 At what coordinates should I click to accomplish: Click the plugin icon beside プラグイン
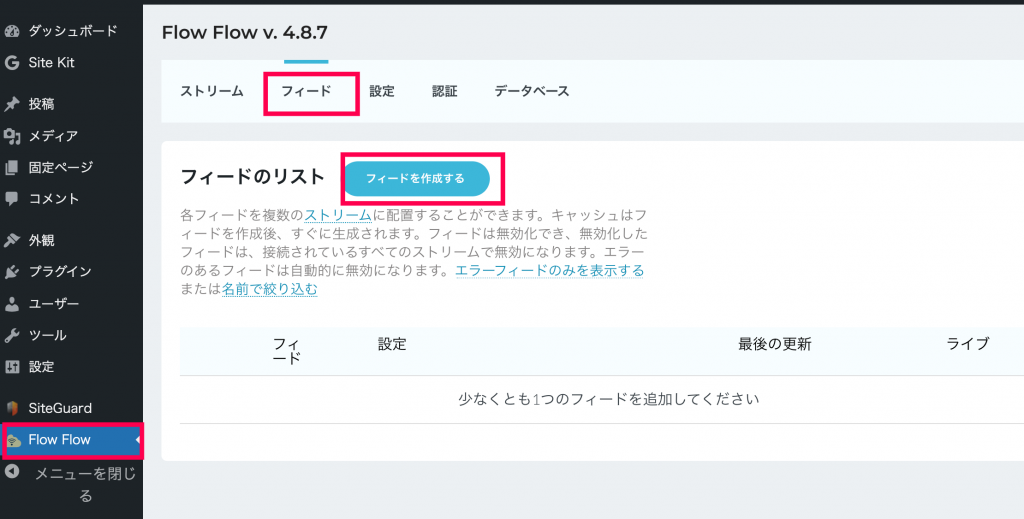(x=12, y=272)
